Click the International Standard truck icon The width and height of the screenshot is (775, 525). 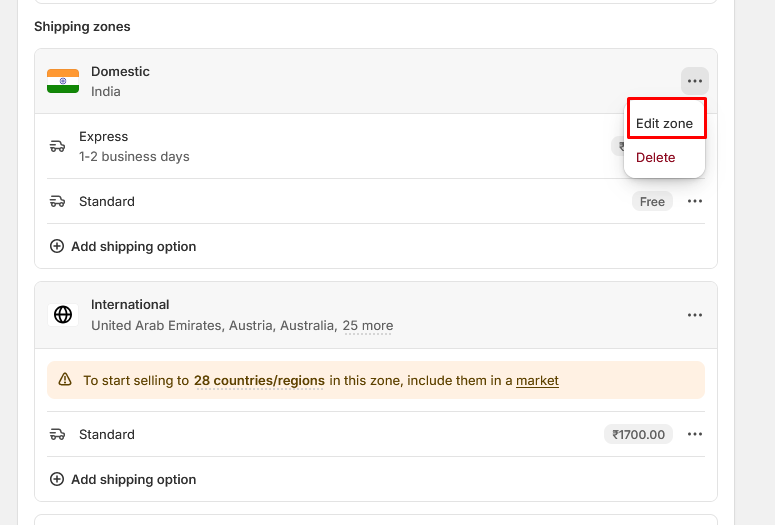pyautogui.click(x=57, y=435)
